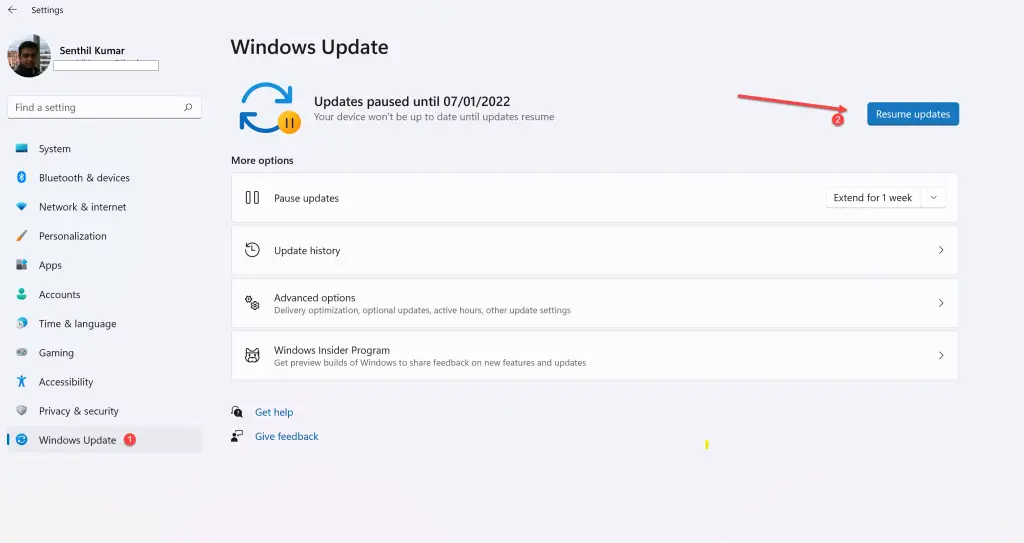
Task: Click the Time & language globe icon
Action: coord(22,323)
